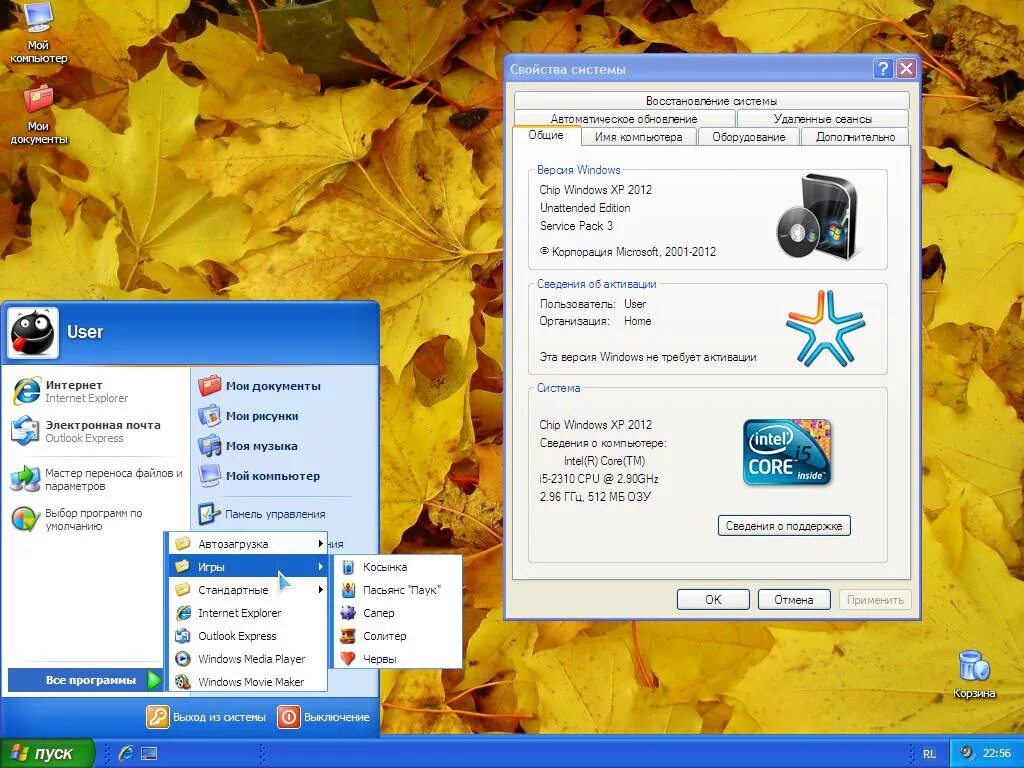The height and width of the screenshot is (768, 1024).
Task: Open Мои рисунки folder in Start menu
Action: (249, 416)
